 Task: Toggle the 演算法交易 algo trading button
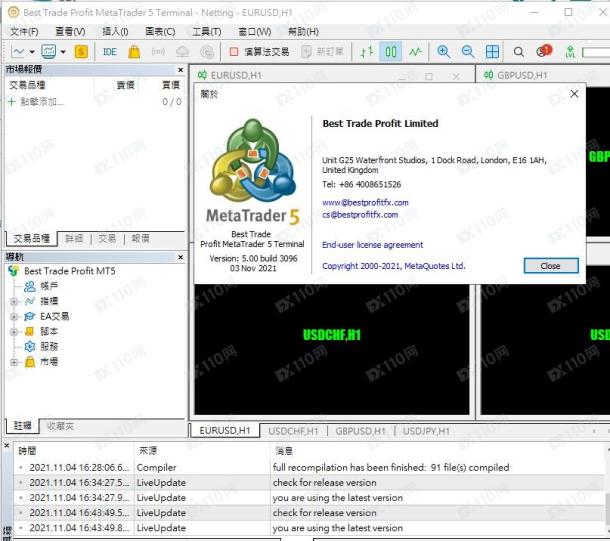click(259, 52)
